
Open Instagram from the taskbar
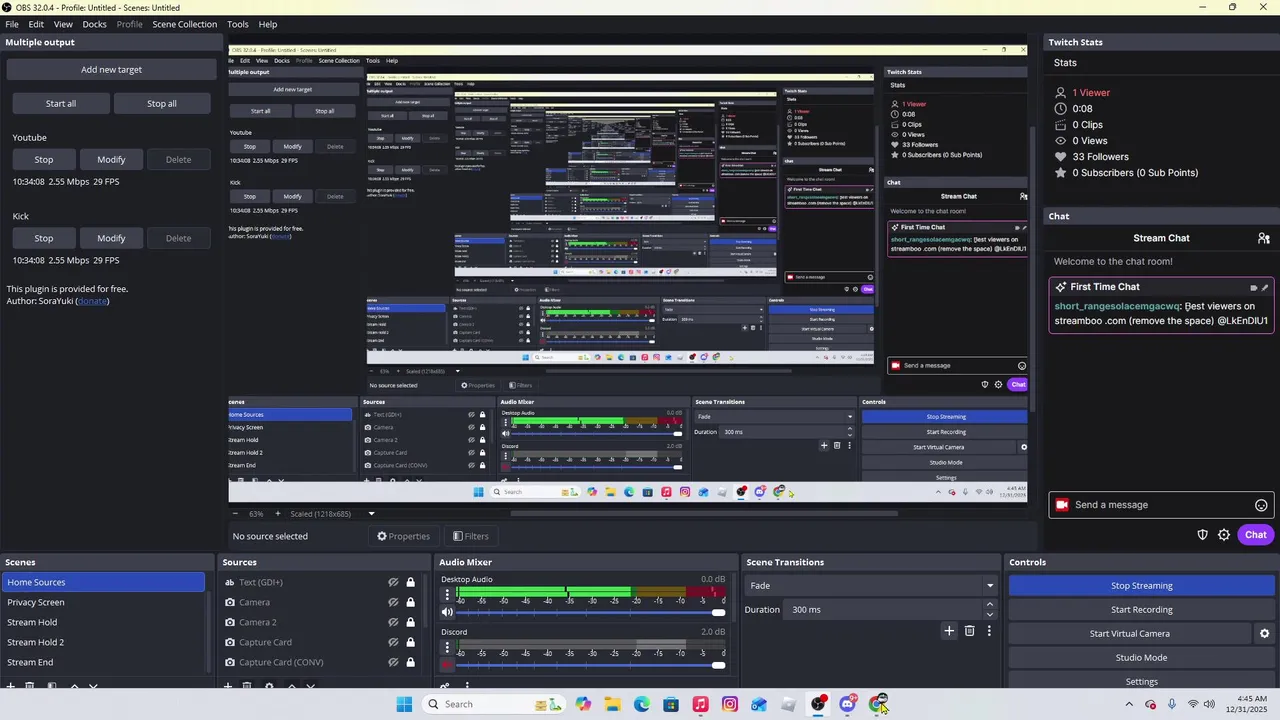pyautogui.click(x=730, y=704)
